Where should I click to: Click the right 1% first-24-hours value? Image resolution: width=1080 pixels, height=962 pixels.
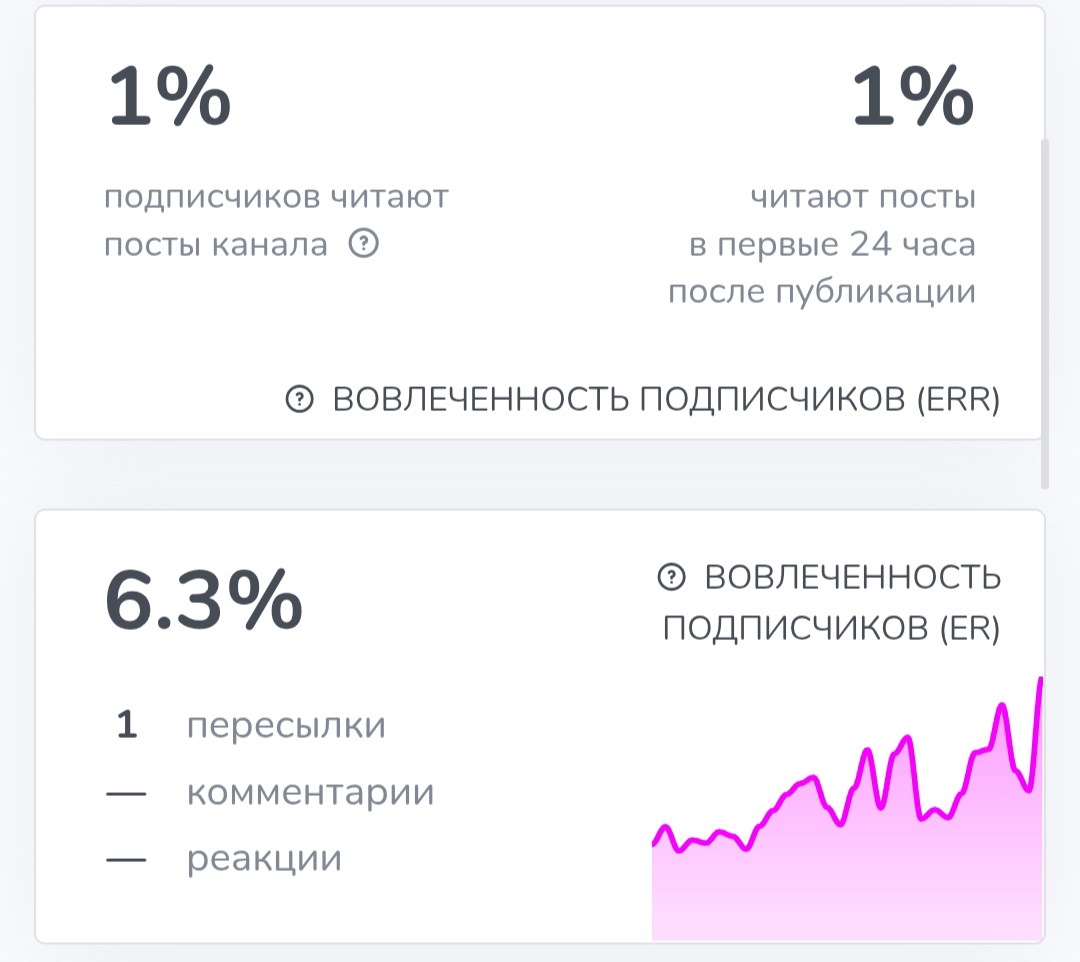click(912, 100)
